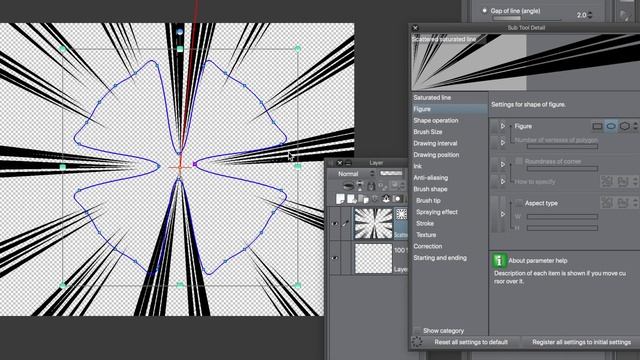Click the Gap of line value stepper
The width and height of the screenshot is (640, 360).
pos(590,15)
